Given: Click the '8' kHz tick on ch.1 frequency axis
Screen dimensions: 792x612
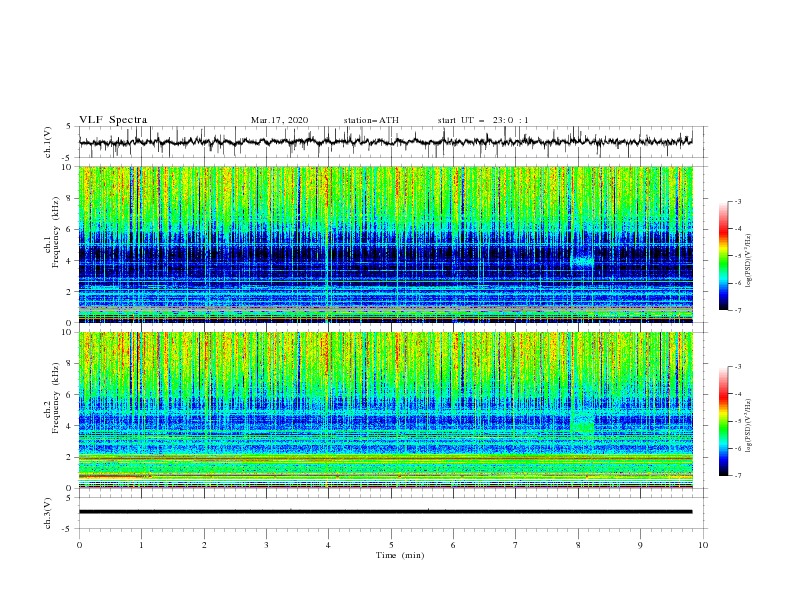Looking at the screenshot, I should tap(70, 198).
